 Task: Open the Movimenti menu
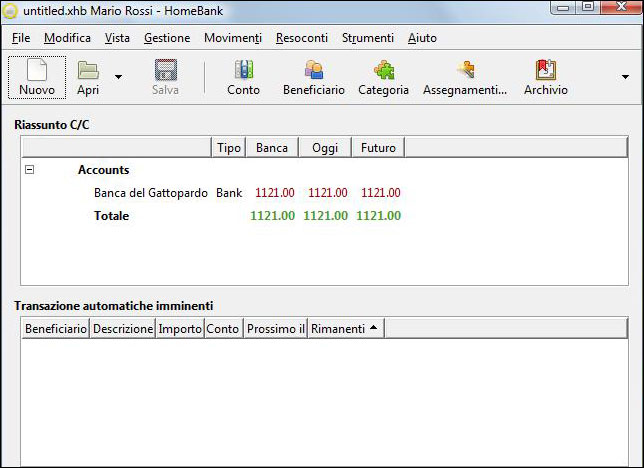(232, 38)
